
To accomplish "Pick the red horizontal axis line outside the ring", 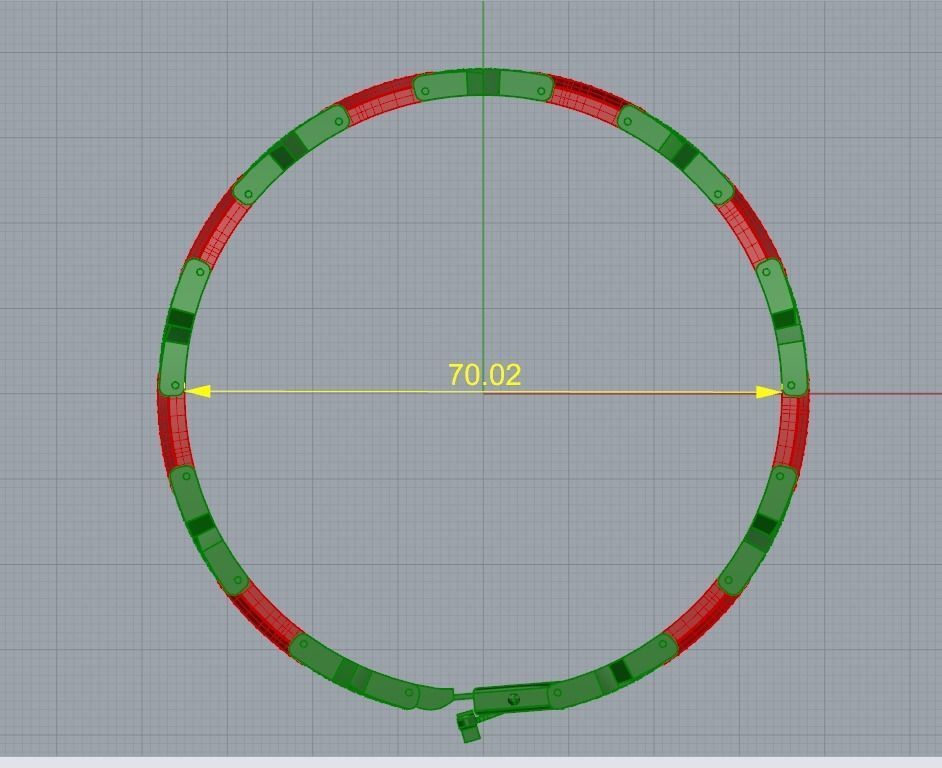I will (875, 394).
